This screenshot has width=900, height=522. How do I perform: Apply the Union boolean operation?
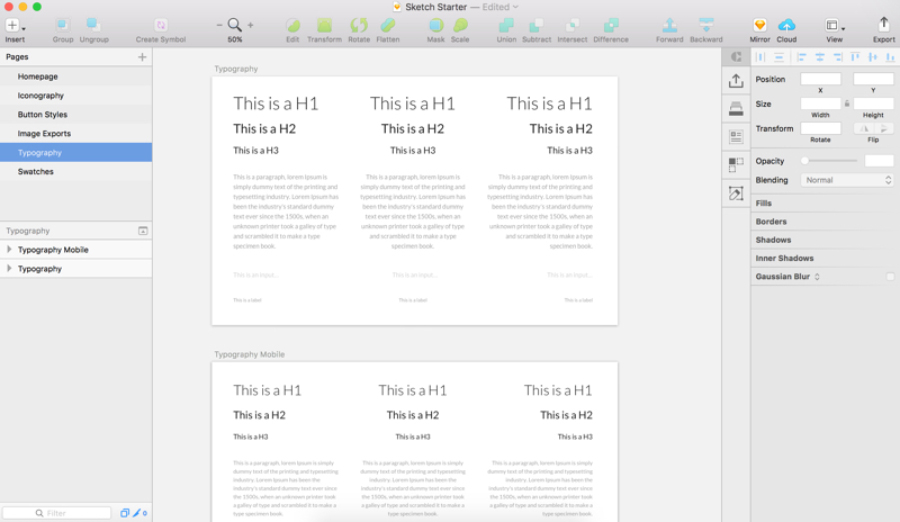pos(506,25)
